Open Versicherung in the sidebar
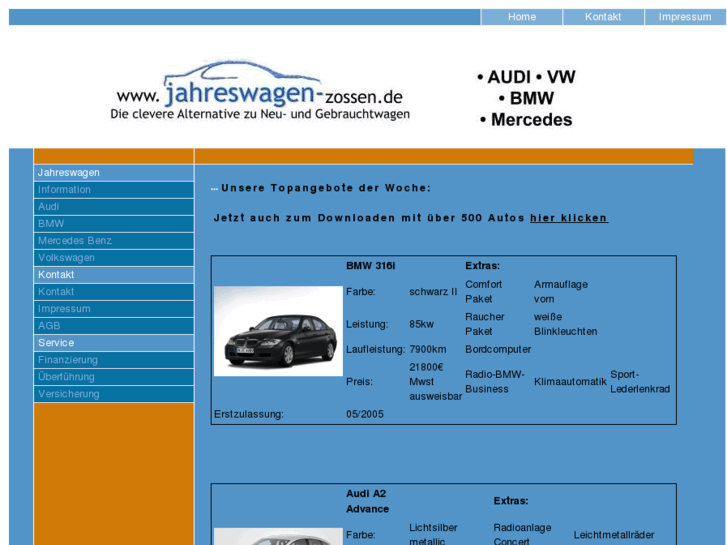The width and height of the screenshot is (727, 545). [114, 394]
